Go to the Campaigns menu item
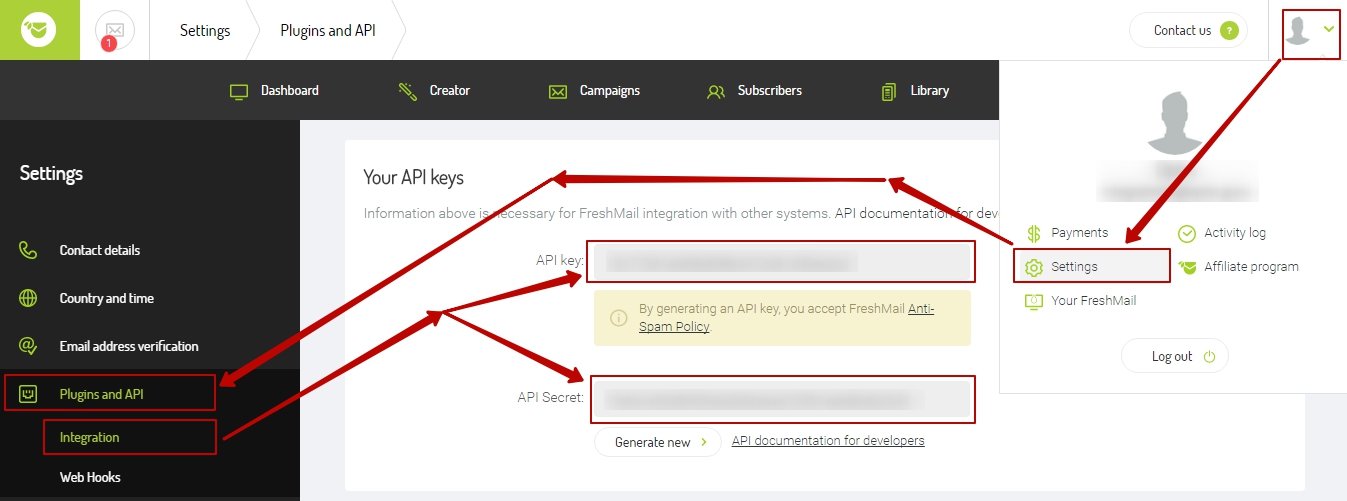Screen dimensions: 1347x501 point(594,91)
